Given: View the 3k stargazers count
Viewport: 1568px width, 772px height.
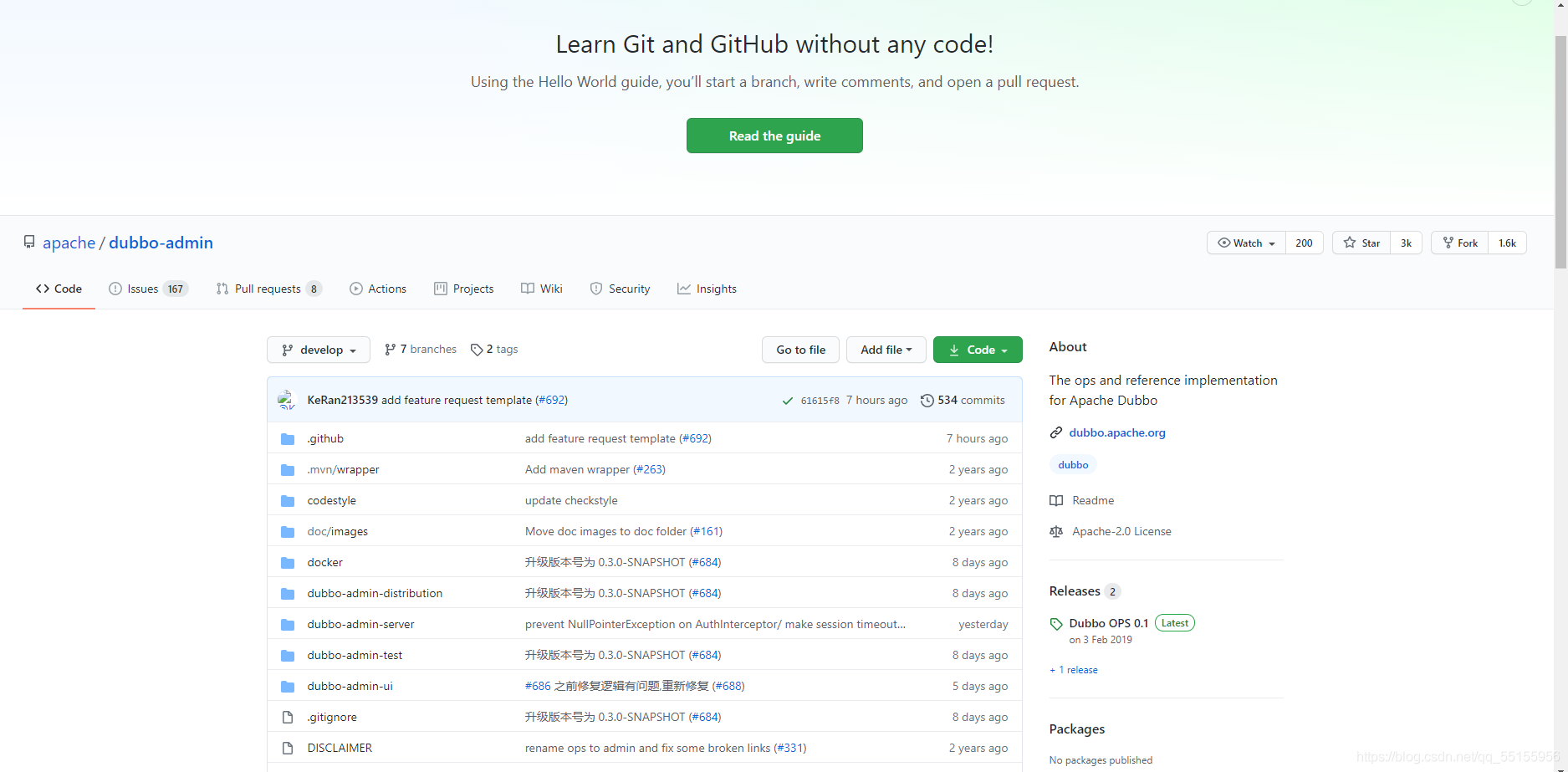Looking at the screenshot, I should coord(1406,243).
